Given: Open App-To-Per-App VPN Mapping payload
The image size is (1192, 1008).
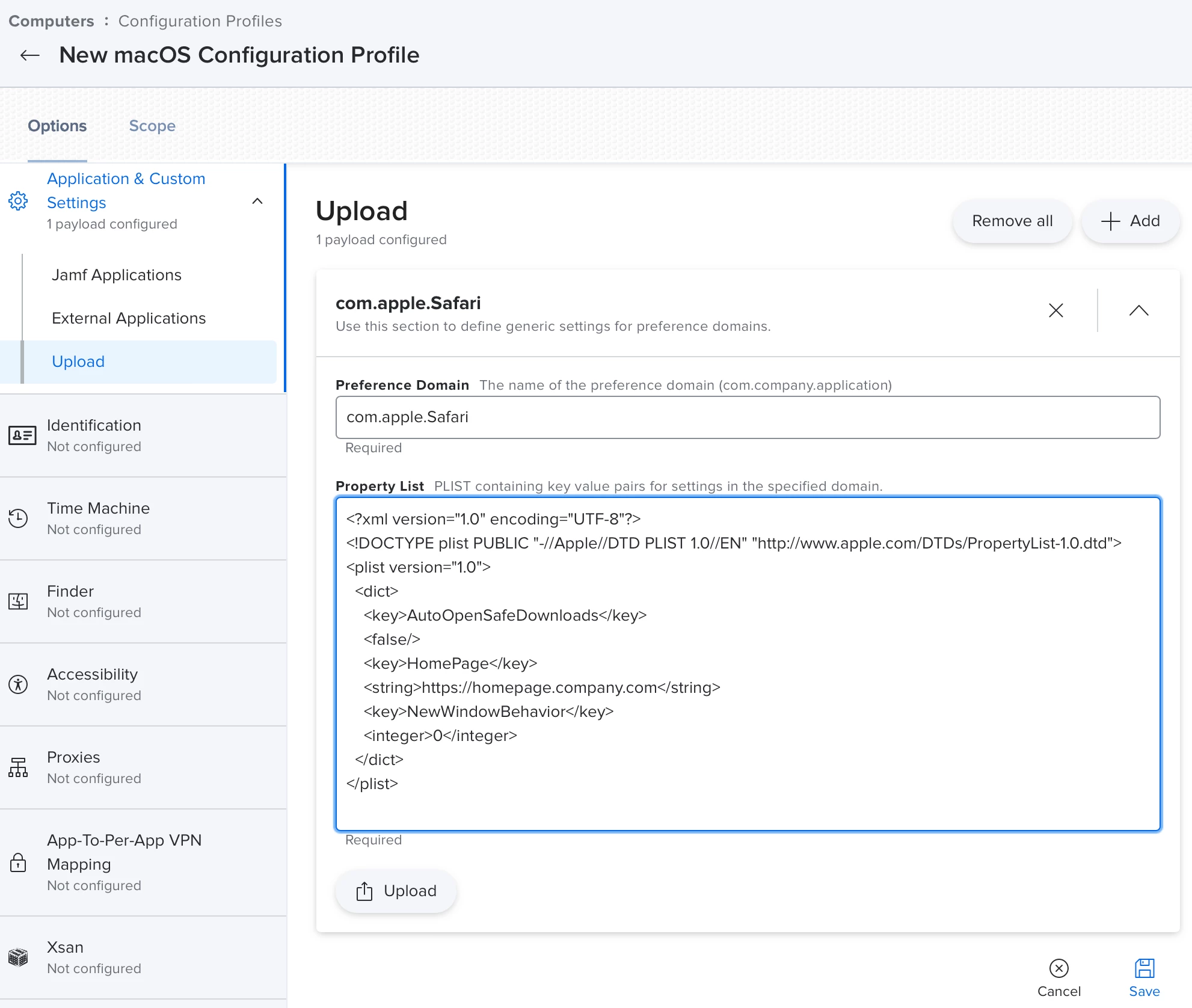Looking at the screenshot, I should [x=143, y=862].
